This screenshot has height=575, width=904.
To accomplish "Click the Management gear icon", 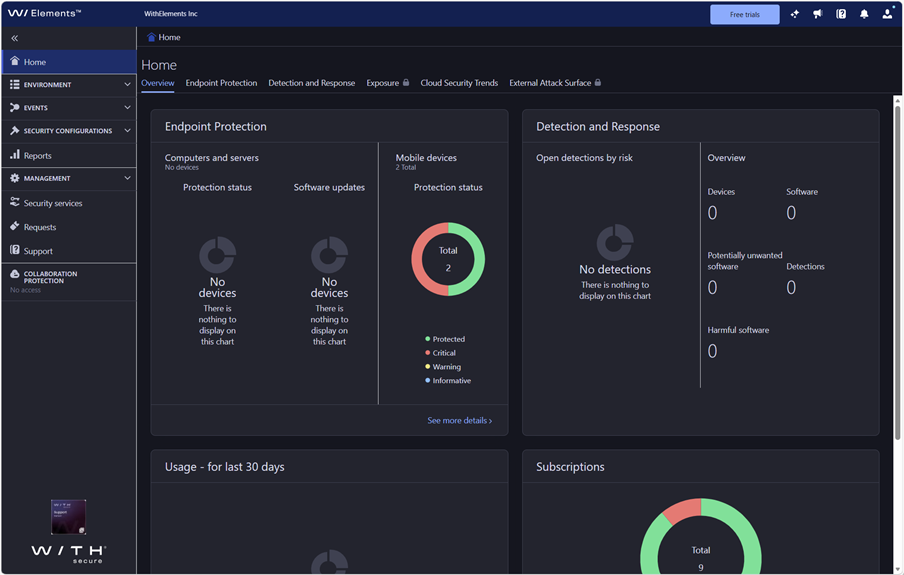I will coord(14,178).
